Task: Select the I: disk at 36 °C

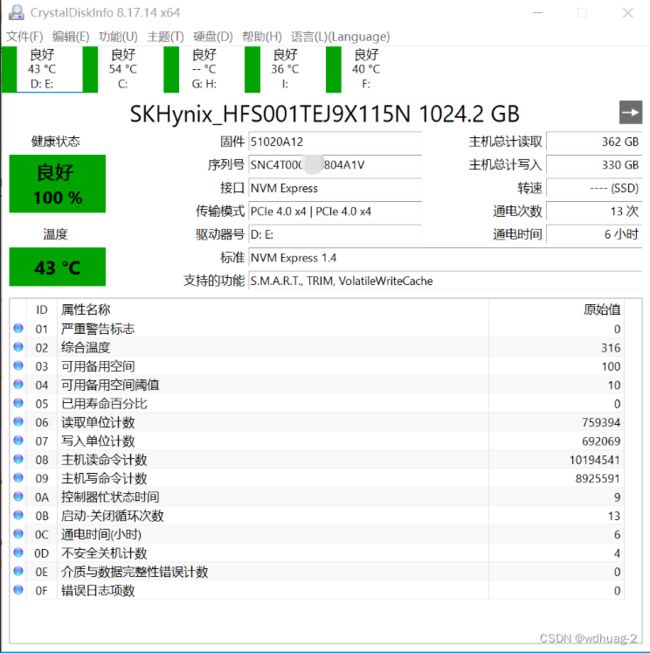Action: (285, 69)
